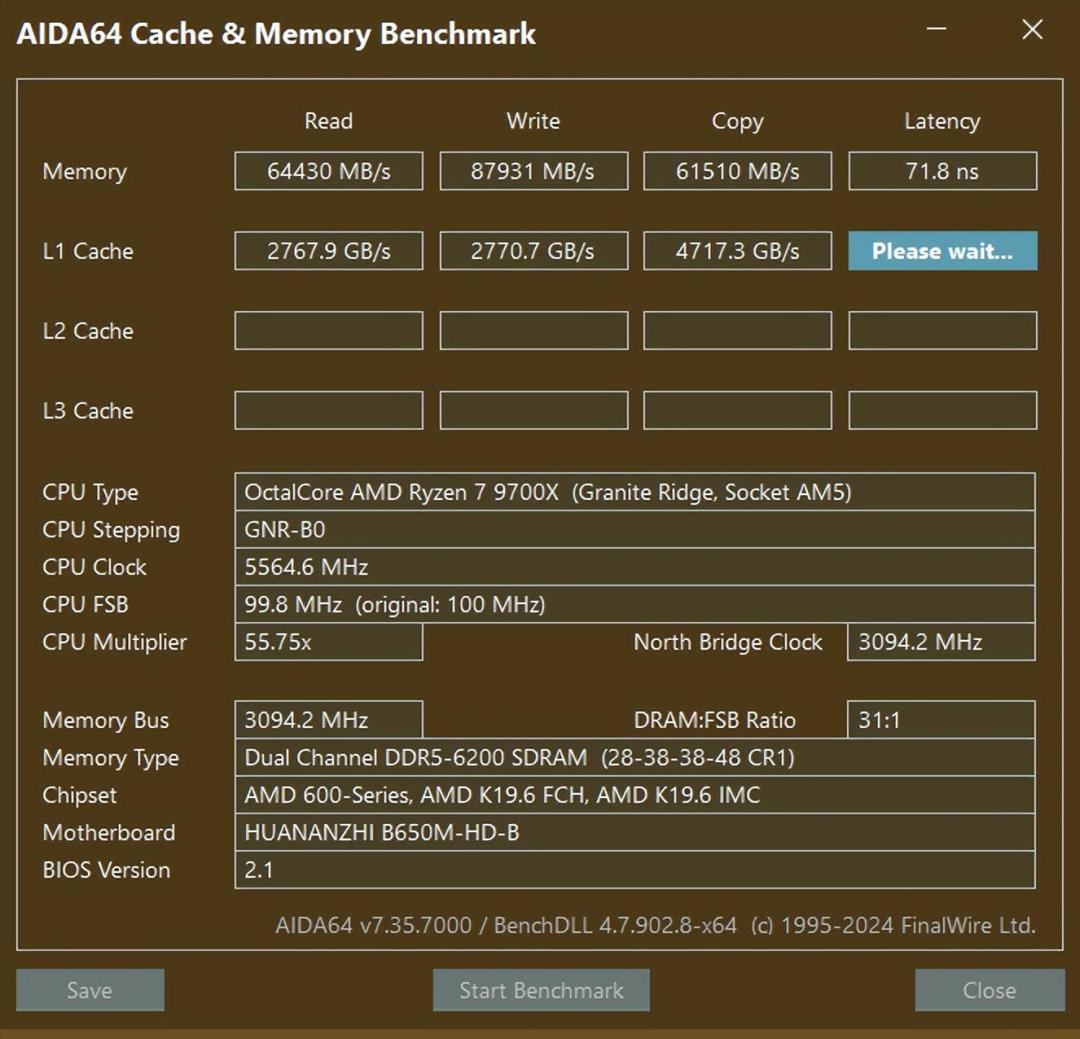Screen dimensions: 1080x1039
Task: Click Start Benchmark button
Action: [x=541, y=990]
